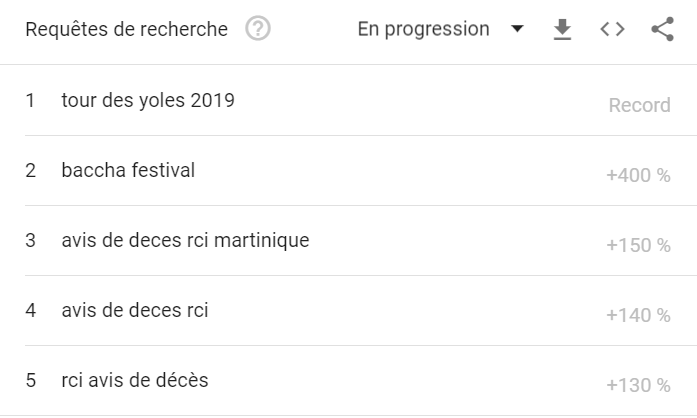Open avis de deces rci martinique query
This screenshot has width=697, height=418.
(x=185, y=240)
